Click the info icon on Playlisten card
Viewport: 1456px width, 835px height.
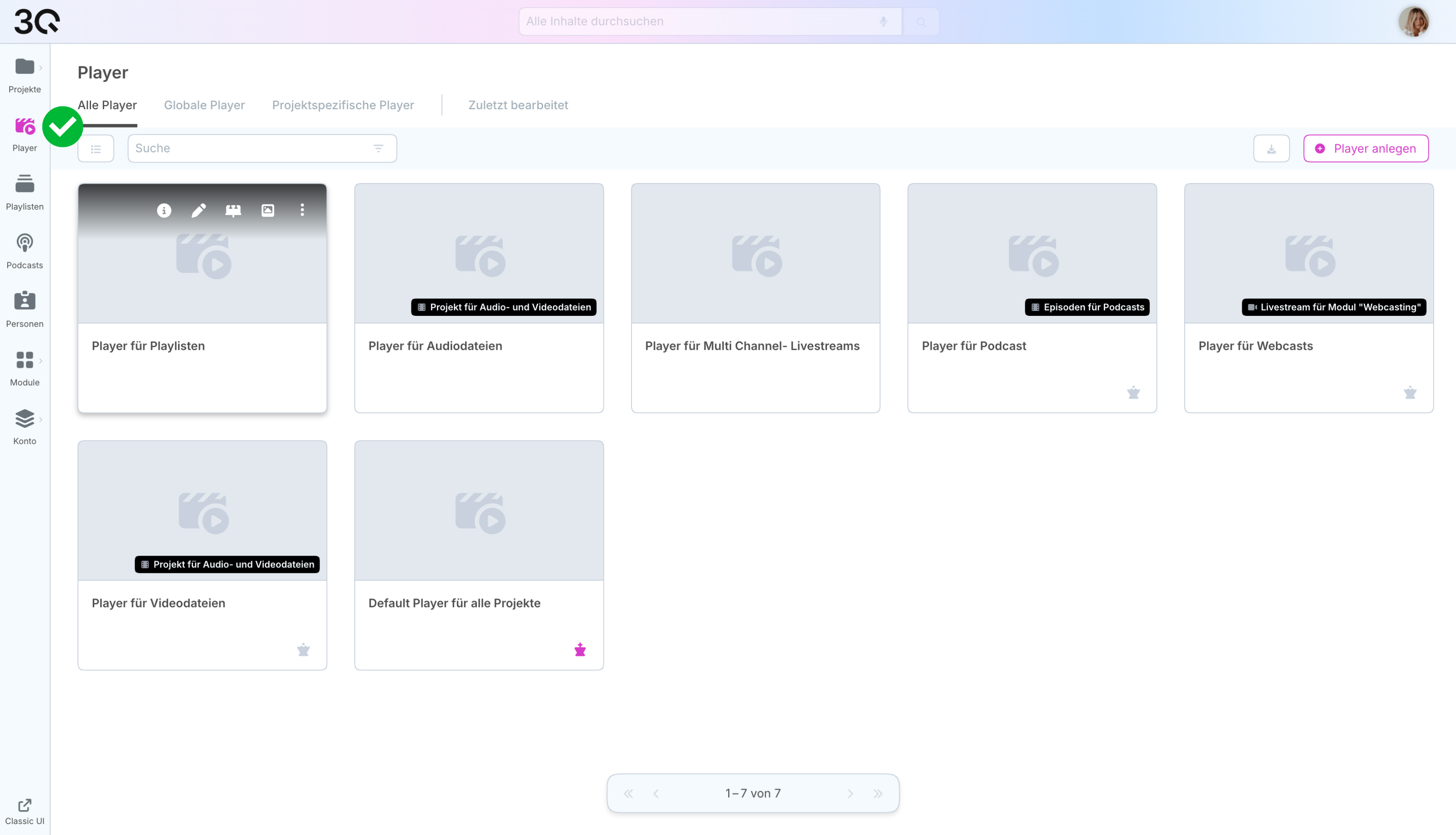[x=164, y=210]
